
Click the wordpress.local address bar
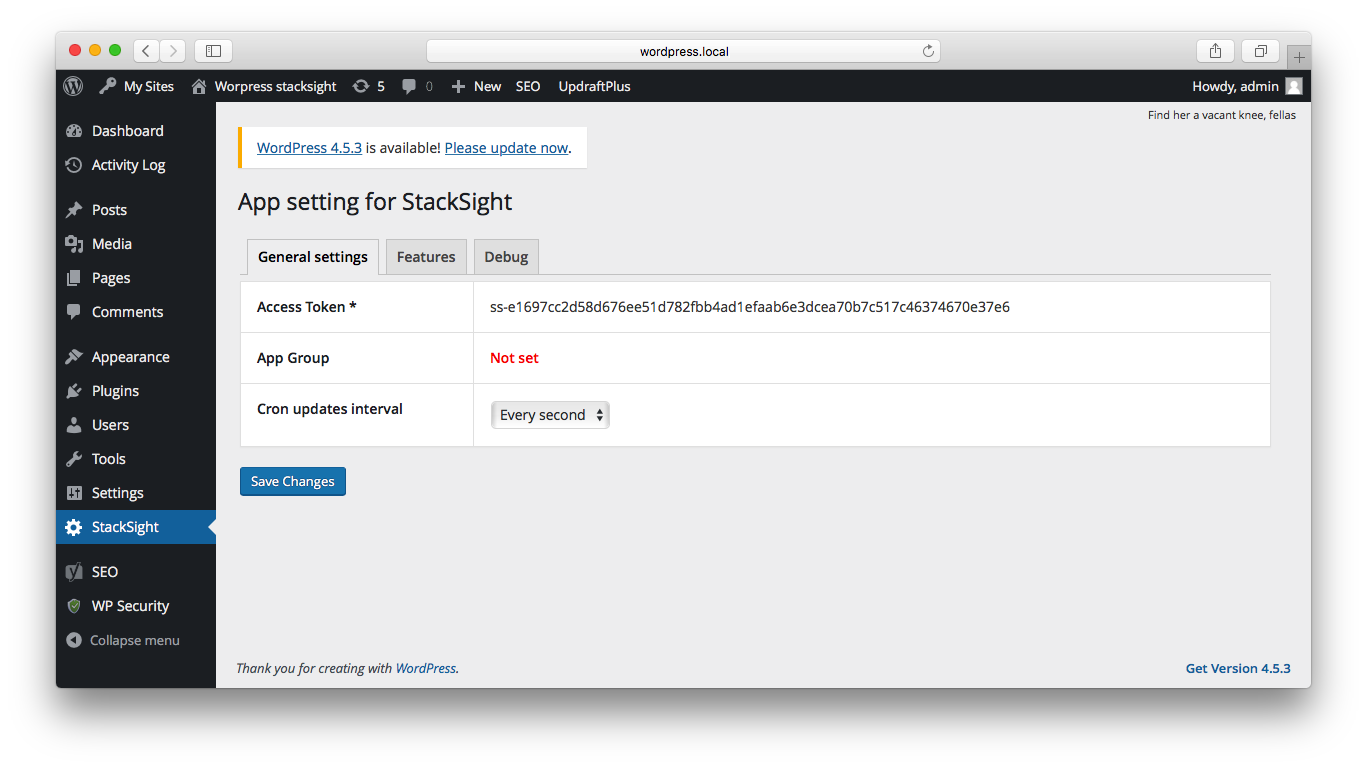tap(684, 51)
